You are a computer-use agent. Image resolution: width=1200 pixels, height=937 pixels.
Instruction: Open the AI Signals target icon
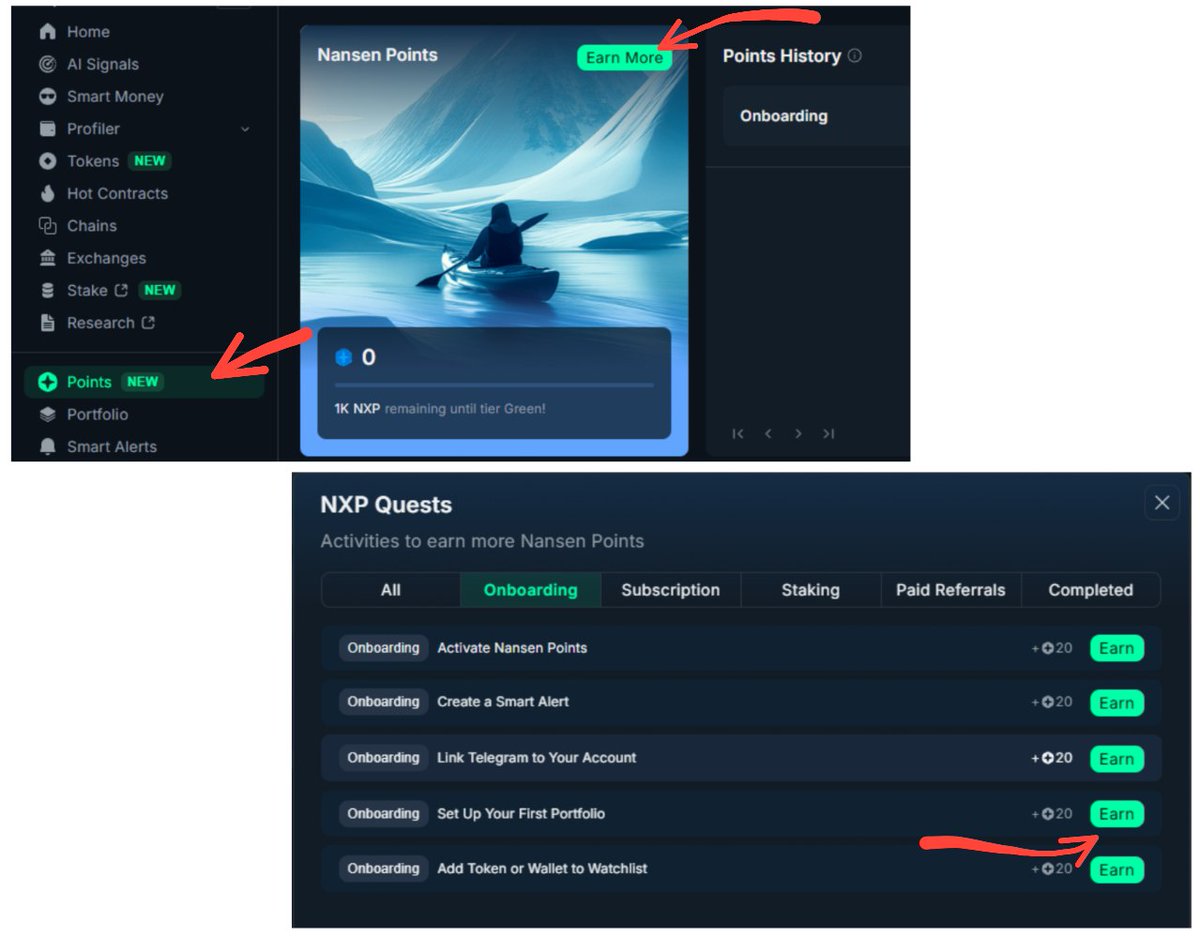(47, 64)
